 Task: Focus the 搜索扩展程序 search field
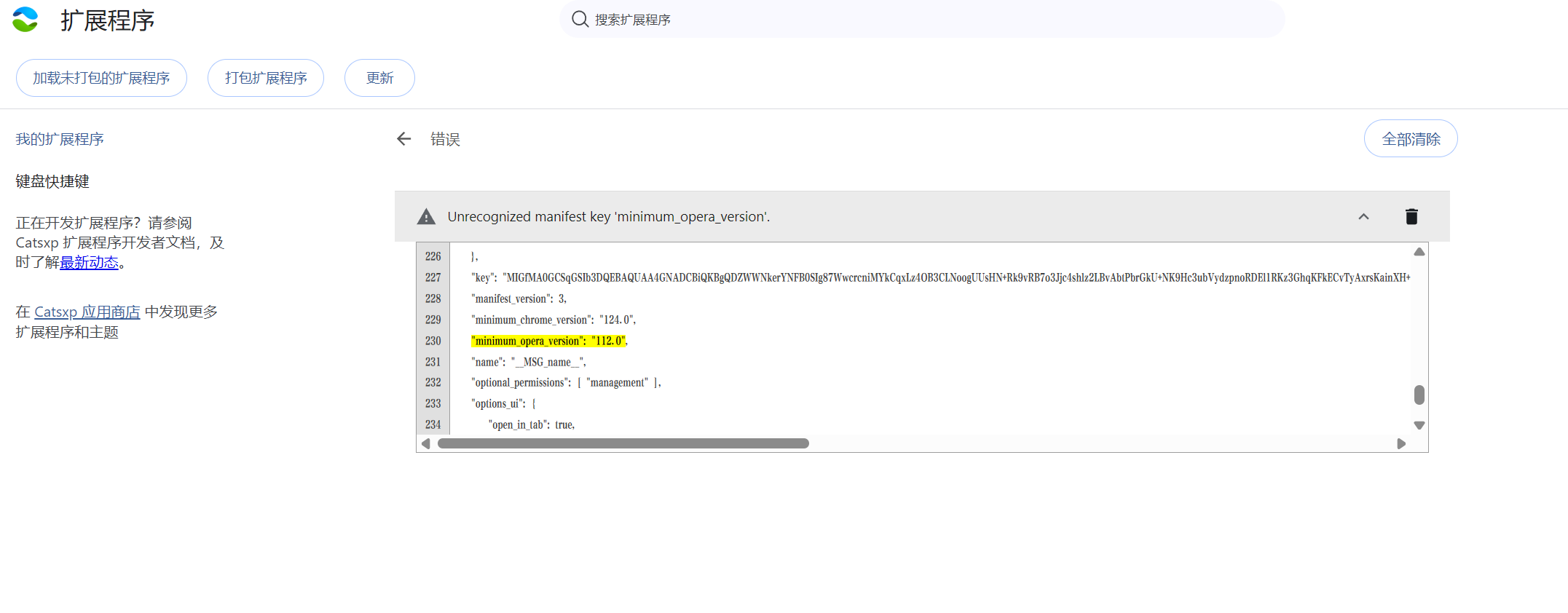pyautogui.click(x=932, y=20)
